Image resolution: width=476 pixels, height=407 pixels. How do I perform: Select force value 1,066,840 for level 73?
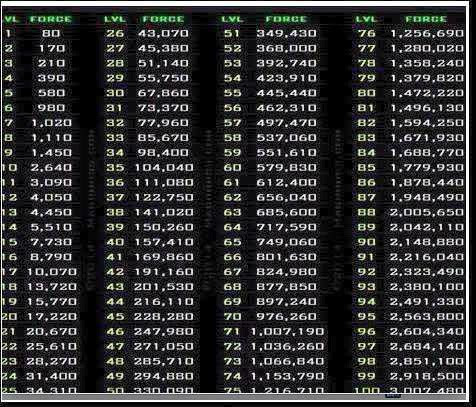(287, 361)
